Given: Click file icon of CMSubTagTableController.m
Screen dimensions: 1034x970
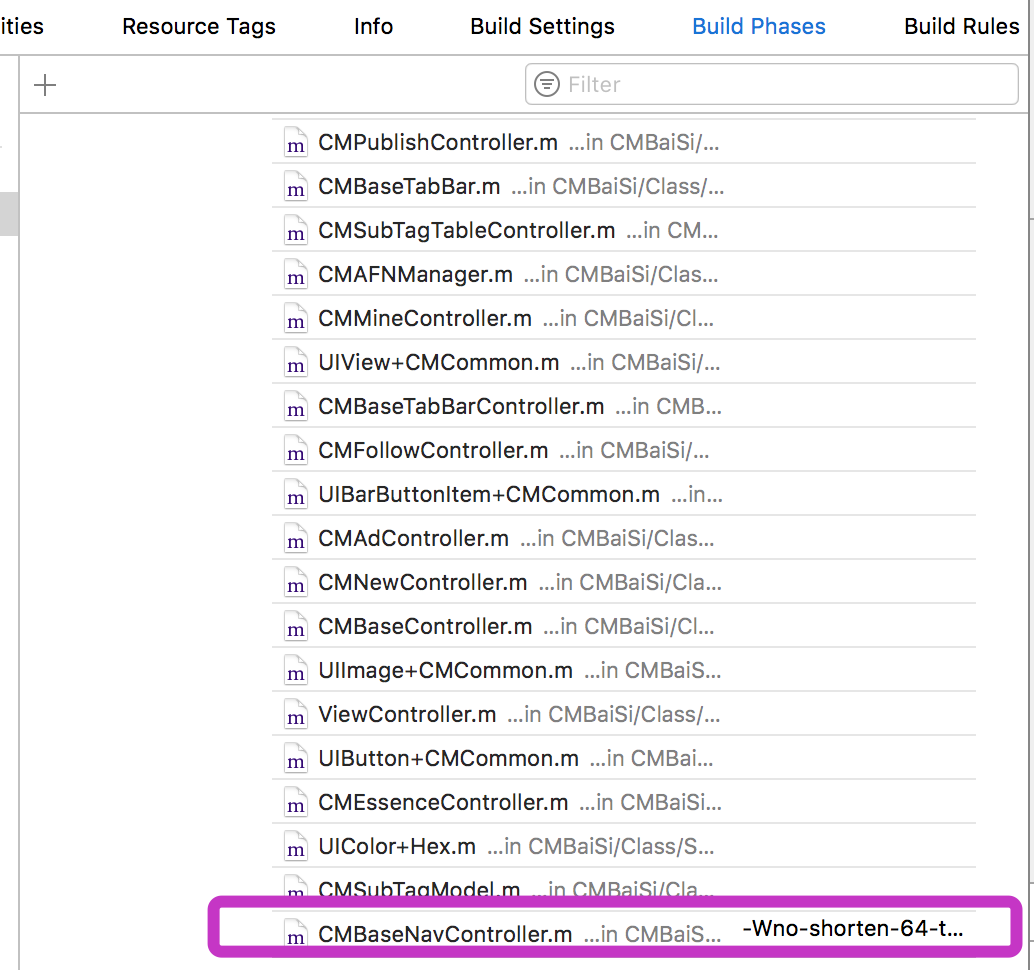Looking at the screenshot, I should (295, 230).
